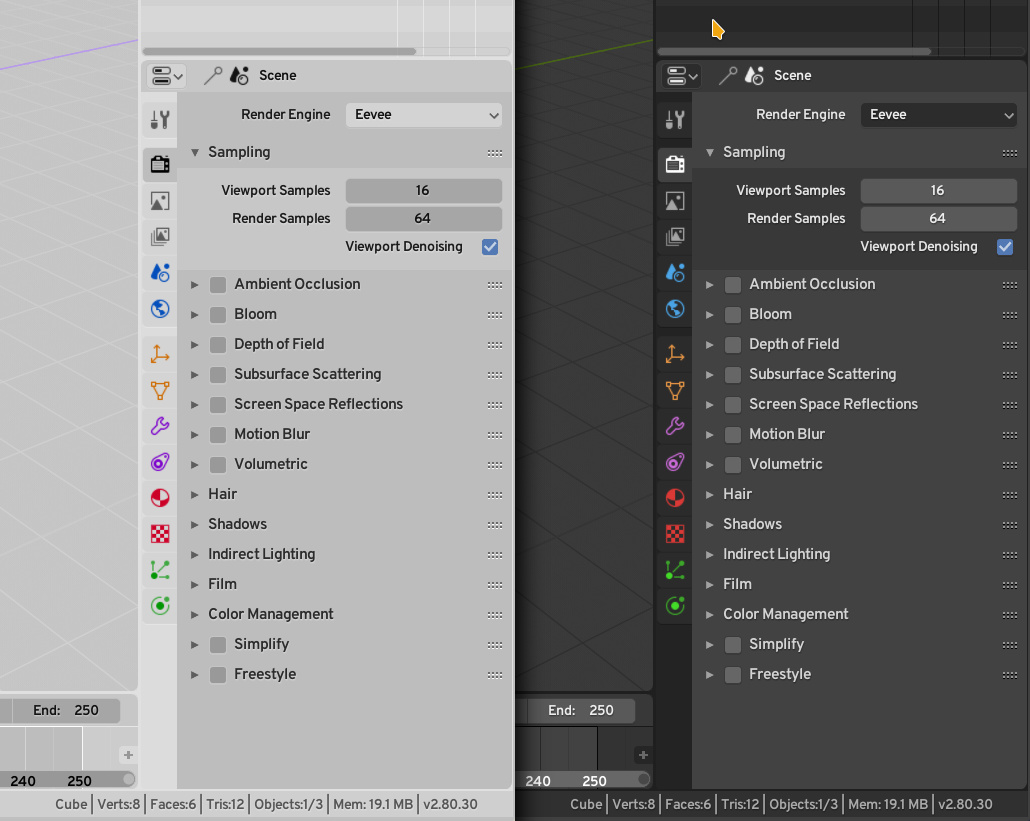The image size is (1030, 821).
Task: Disable Viewport Denoising in dark panel
Action: coord(1005,247)
